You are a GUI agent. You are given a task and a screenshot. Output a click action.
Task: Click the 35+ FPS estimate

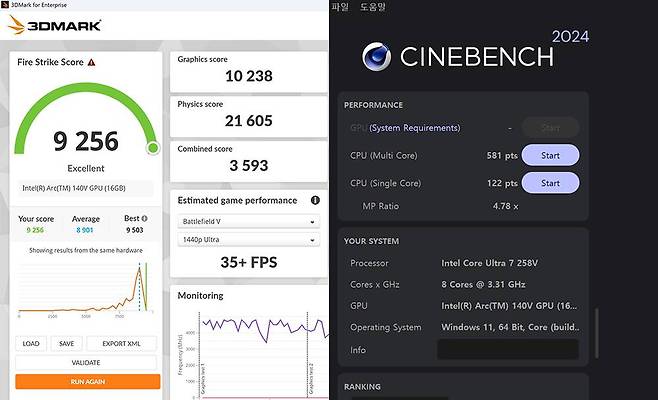(x=248, y=262)
